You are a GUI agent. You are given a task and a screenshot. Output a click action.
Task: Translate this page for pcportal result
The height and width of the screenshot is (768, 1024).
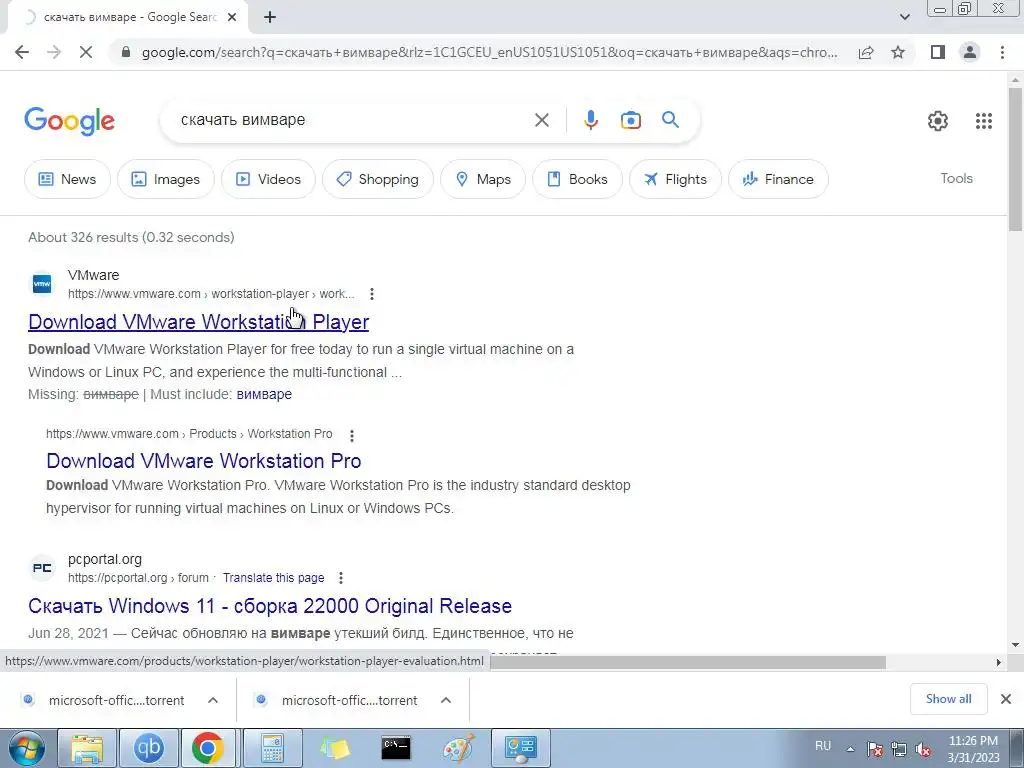tap(273, 578)
